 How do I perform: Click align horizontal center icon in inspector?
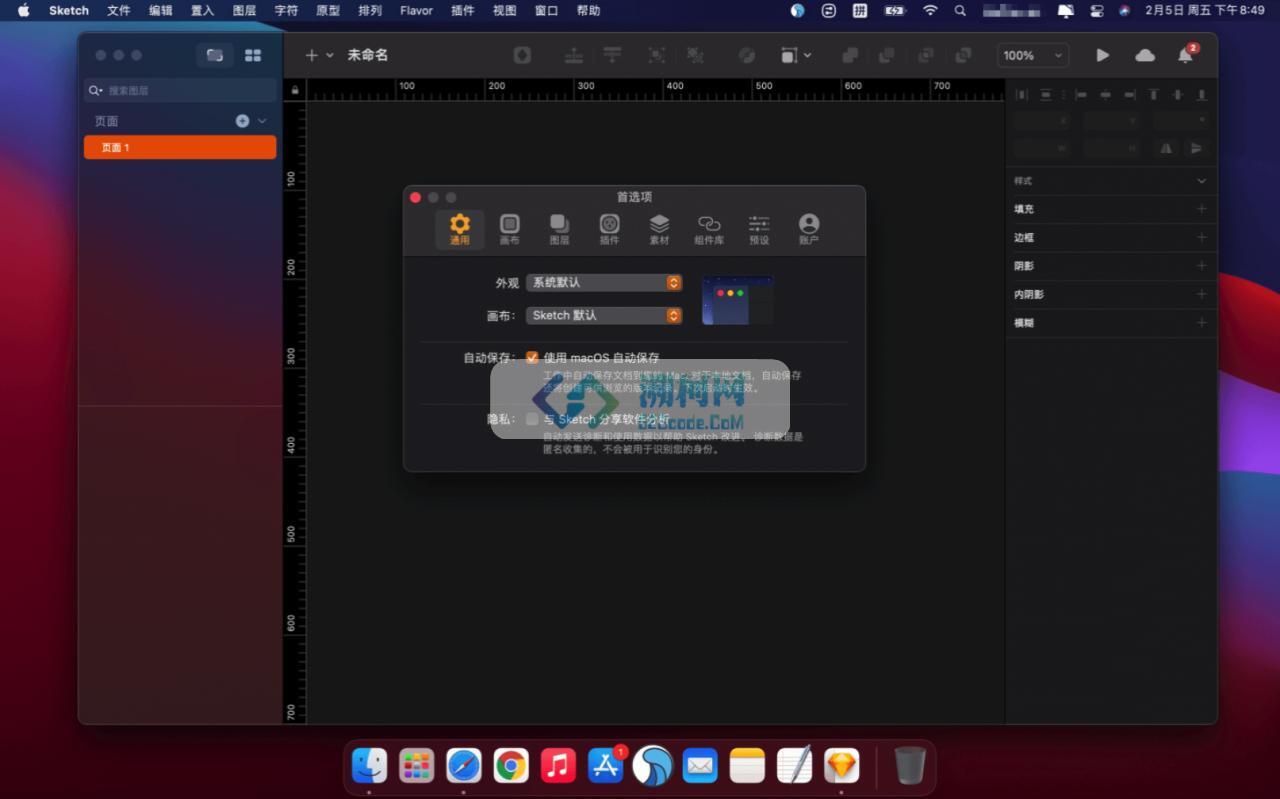coord(1105,95)
